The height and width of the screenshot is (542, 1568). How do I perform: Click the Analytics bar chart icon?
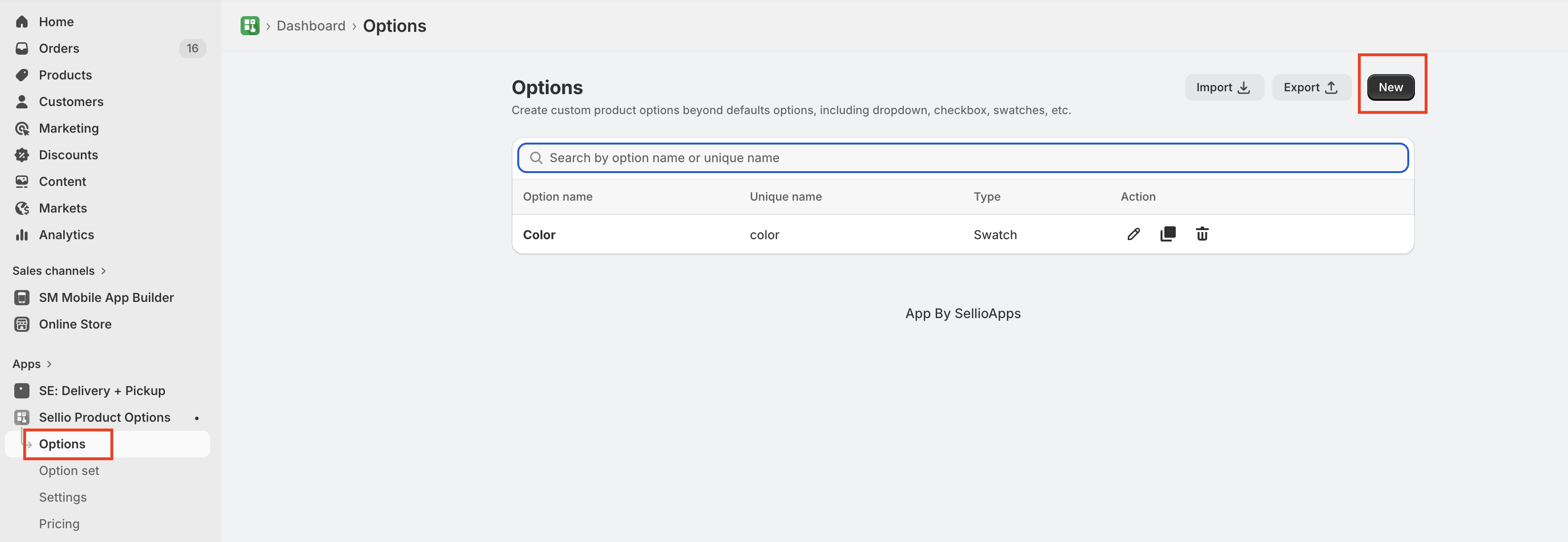pyautogui.click(x=22, y=234)
